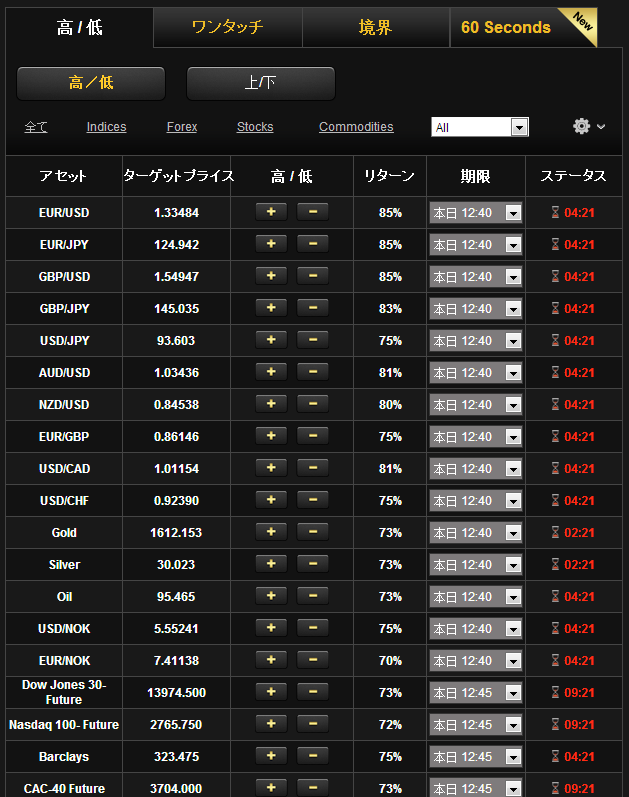Open the expiry dropdown for NZD/USD

(x=476, y=405)
